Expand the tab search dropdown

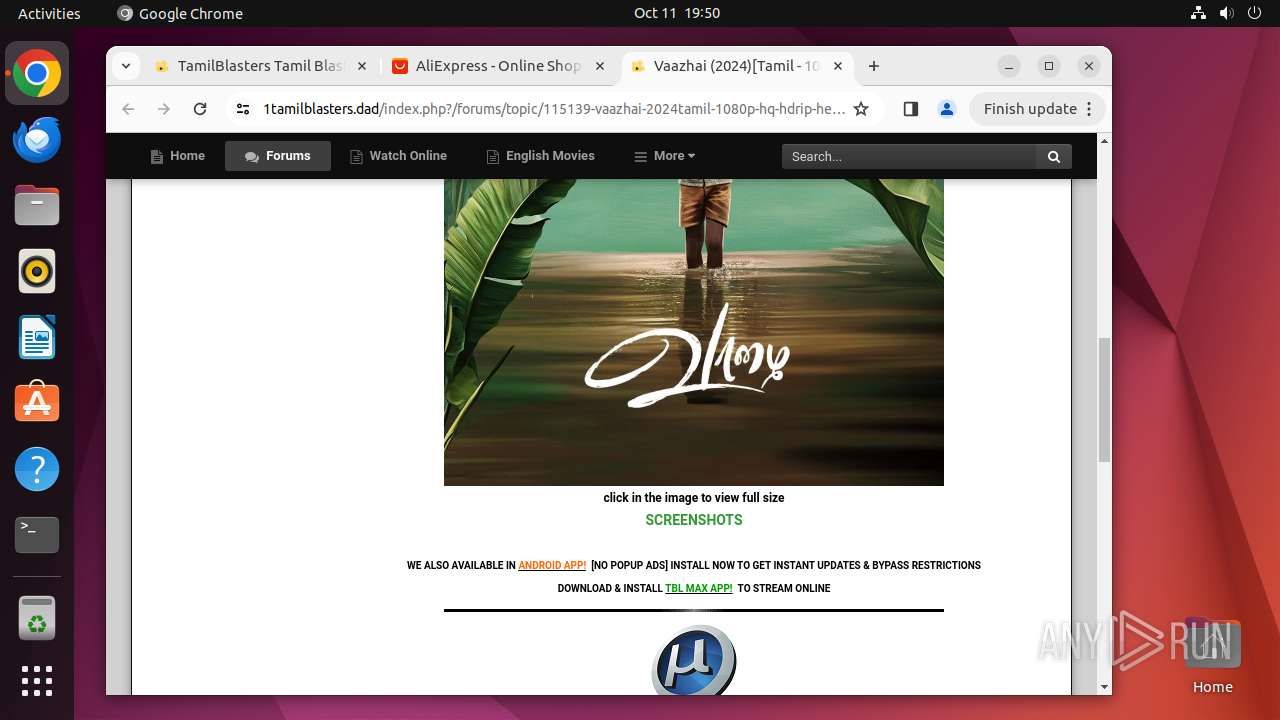[125, 66]
